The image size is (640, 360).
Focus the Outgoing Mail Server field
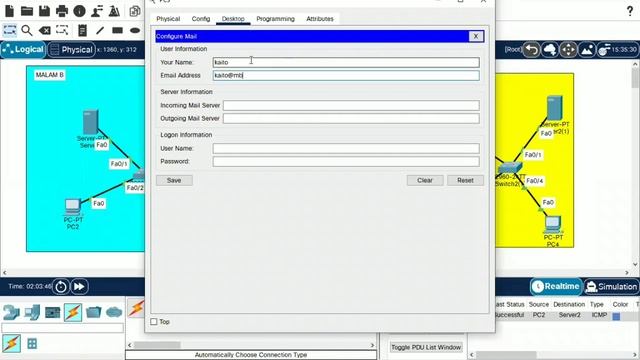click(x=351, y=118)
